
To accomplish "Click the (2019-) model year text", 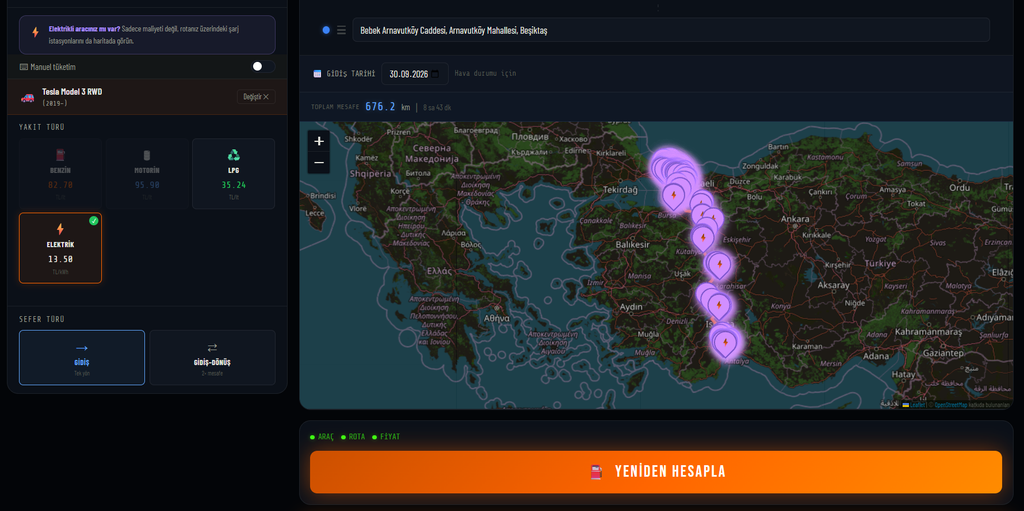I will pyautogui.click(x=55, y=103).
